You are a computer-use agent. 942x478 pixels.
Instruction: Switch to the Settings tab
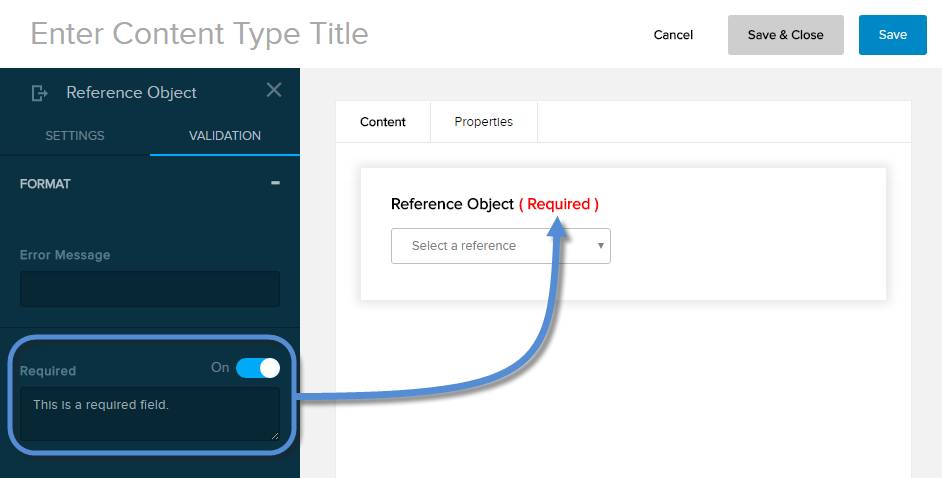(75, 136)
